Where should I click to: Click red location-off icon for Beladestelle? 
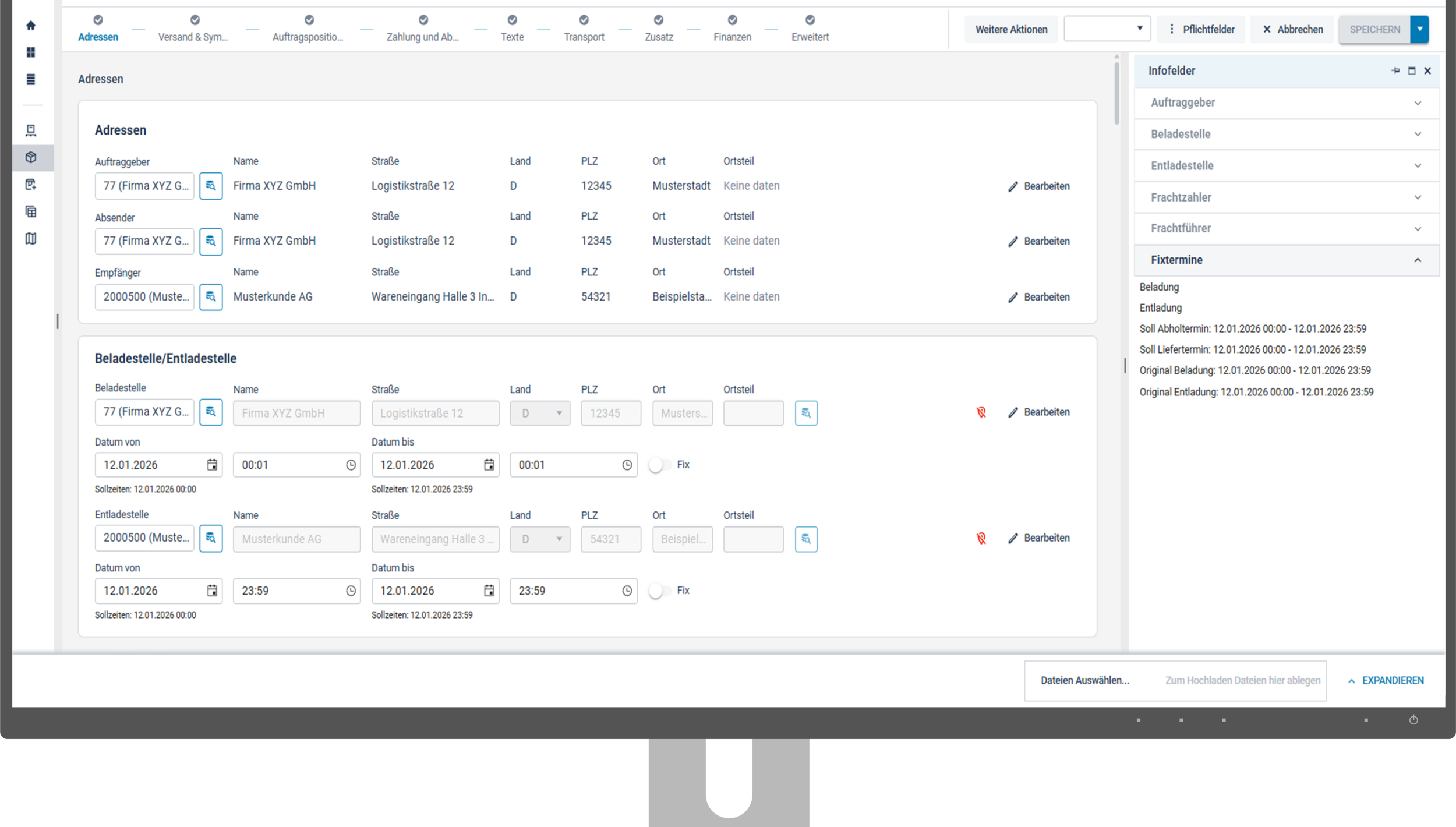(981, 412)
